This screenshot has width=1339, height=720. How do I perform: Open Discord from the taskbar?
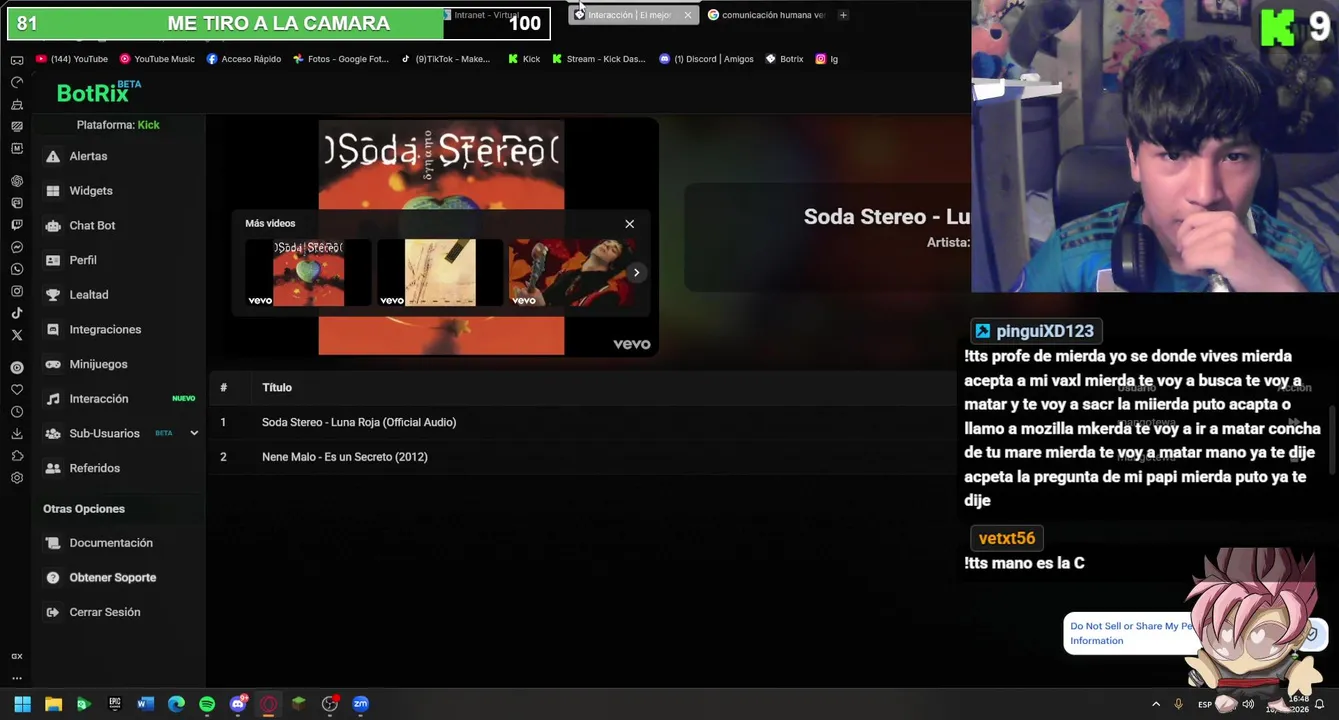tap(238, 704)
